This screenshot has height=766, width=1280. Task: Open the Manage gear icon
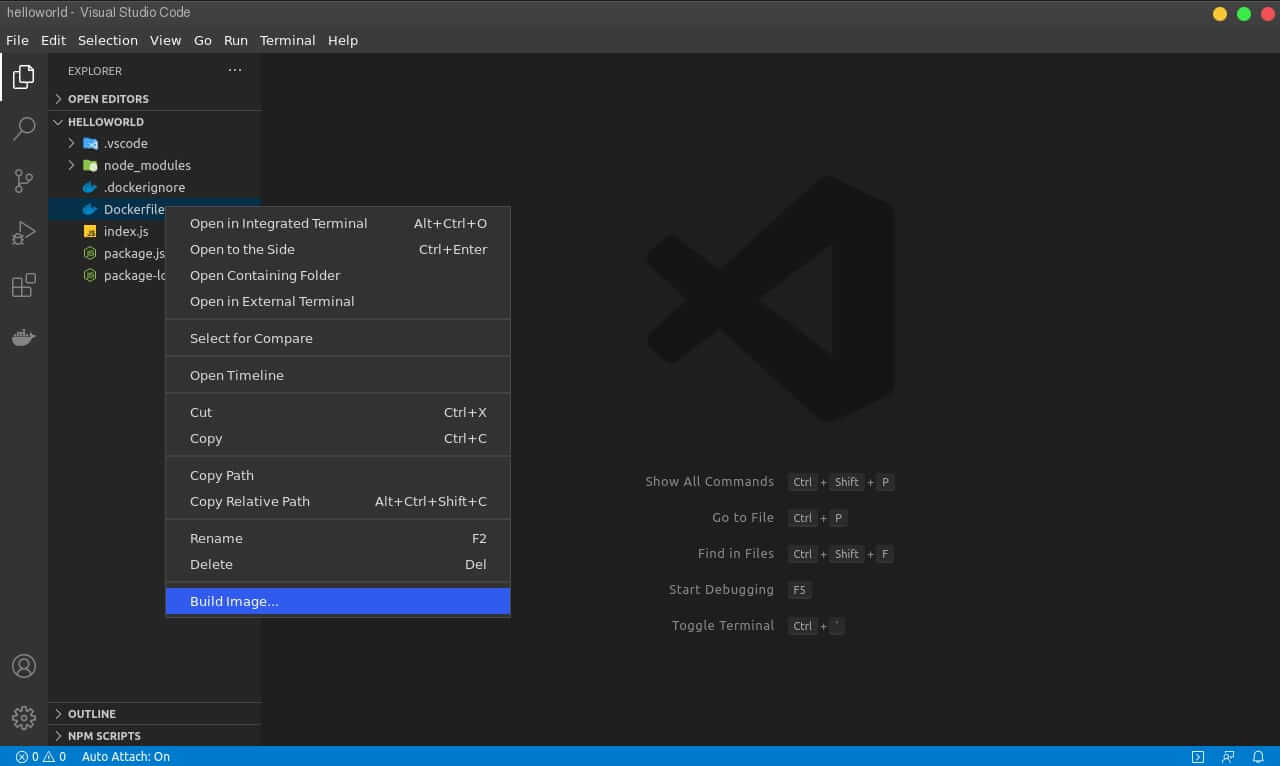pyautogui.click(x=24, y=718)
